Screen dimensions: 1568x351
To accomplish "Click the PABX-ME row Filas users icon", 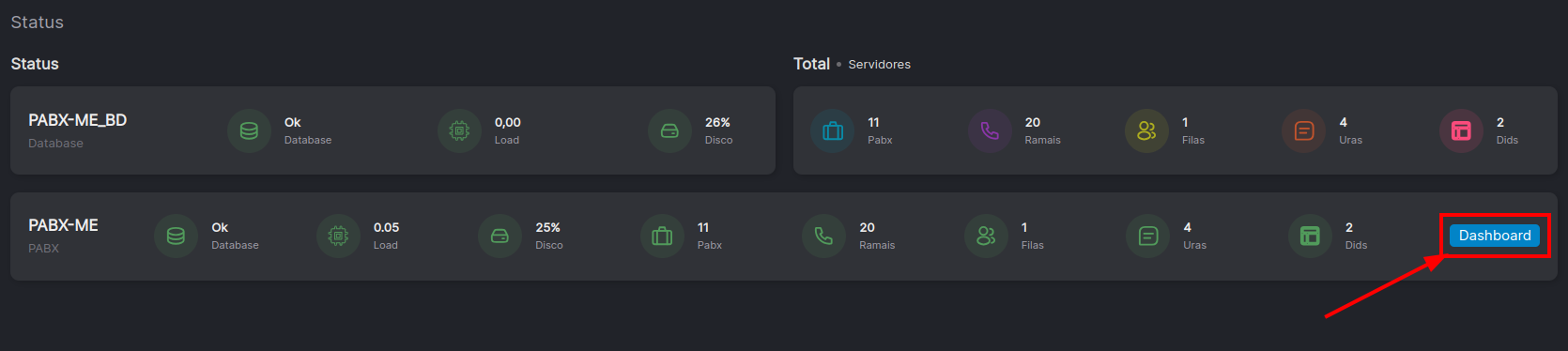I will [986, 236].
